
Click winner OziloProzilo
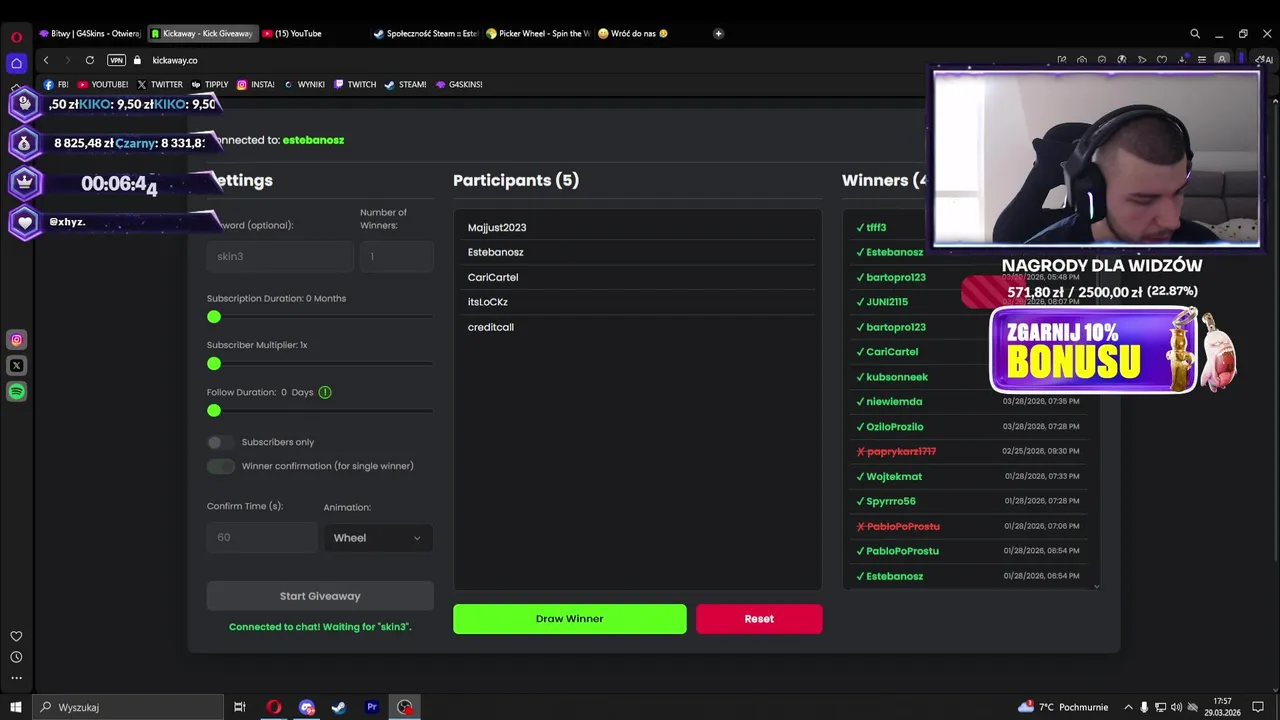point(895,427)
